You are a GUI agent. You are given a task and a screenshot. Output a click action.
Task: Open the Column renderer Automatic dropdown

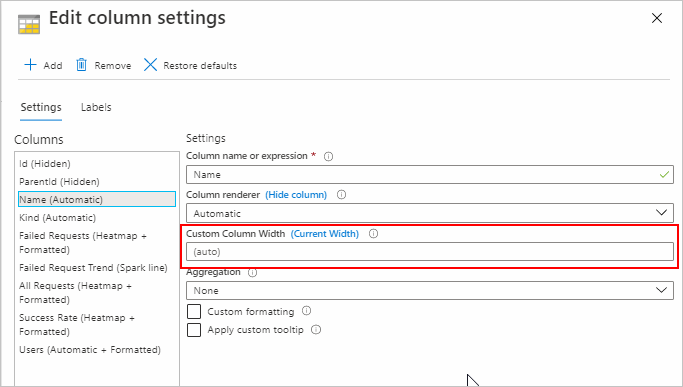pyautogui.click(x=430, y=214)
